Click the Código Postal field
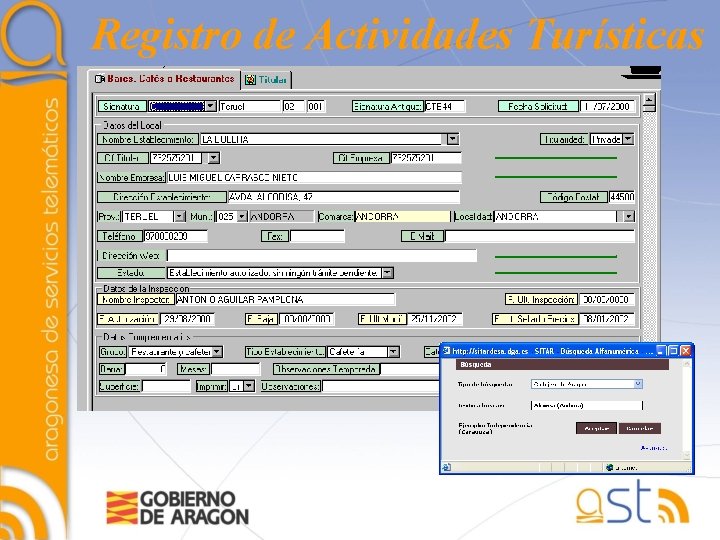The width and height of the screenshot is (720, 540). 622,197
